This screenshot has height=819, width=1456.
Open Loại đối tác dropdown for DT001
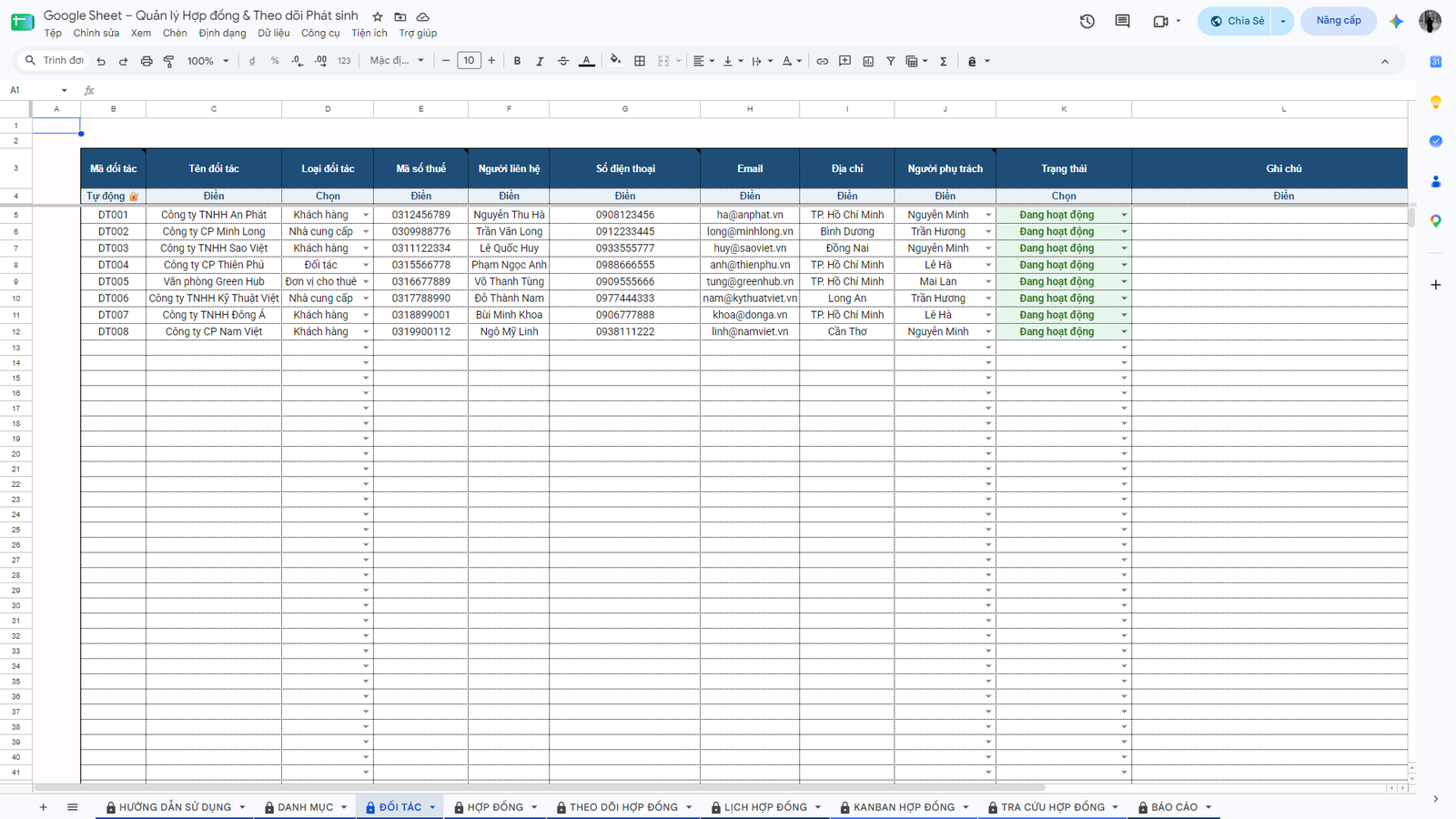[x=366, y=216]
